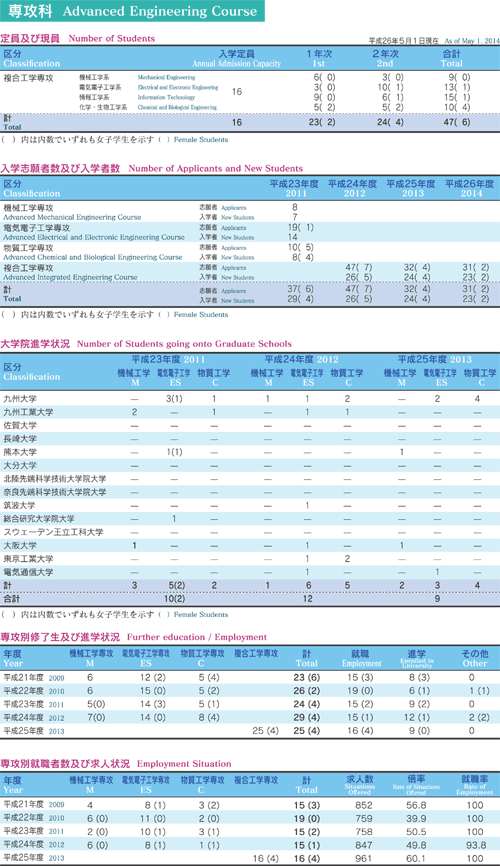
Task: Click the Advanced Mechanical Engineering Course row
Action: pyautogui.click(x=250, y=212)
